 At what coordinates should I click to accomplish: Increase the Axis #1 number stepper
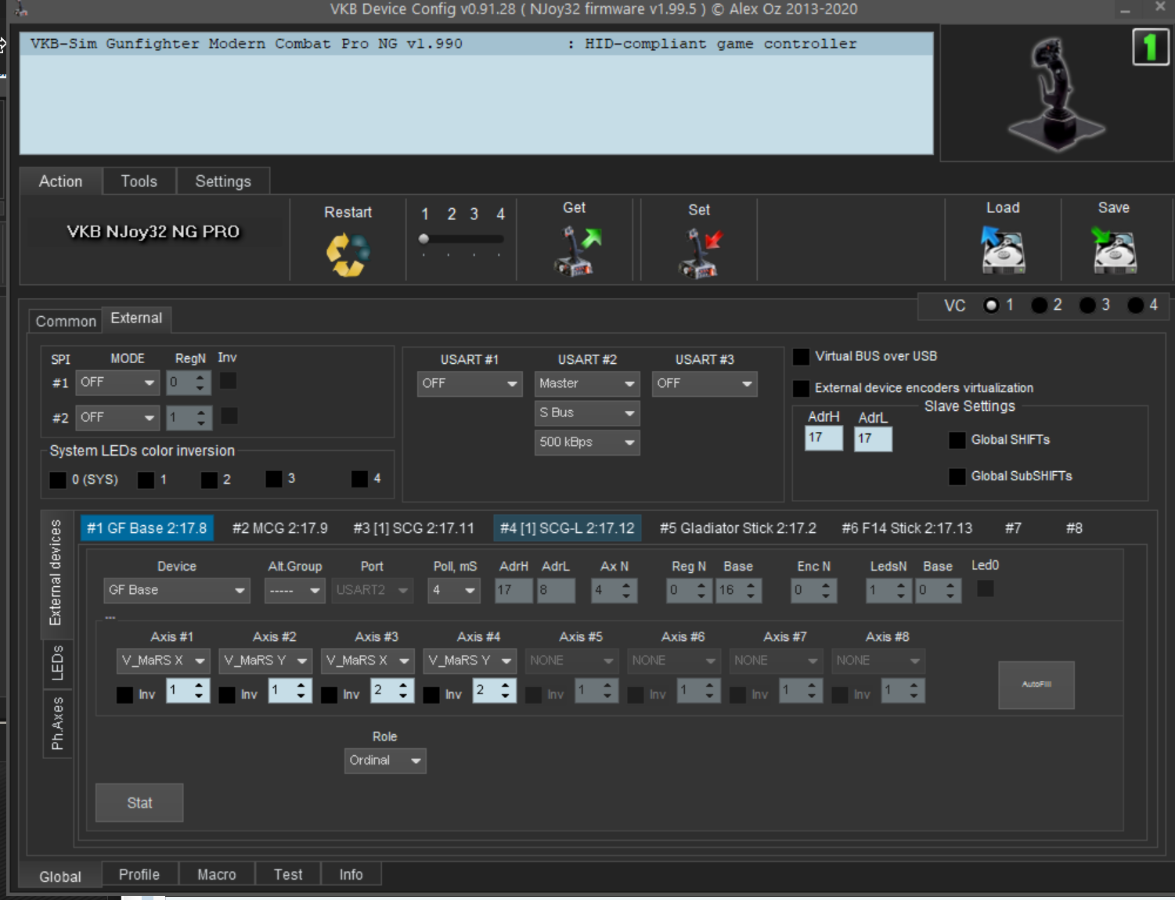pyautogui.click(x=199, y=686)
